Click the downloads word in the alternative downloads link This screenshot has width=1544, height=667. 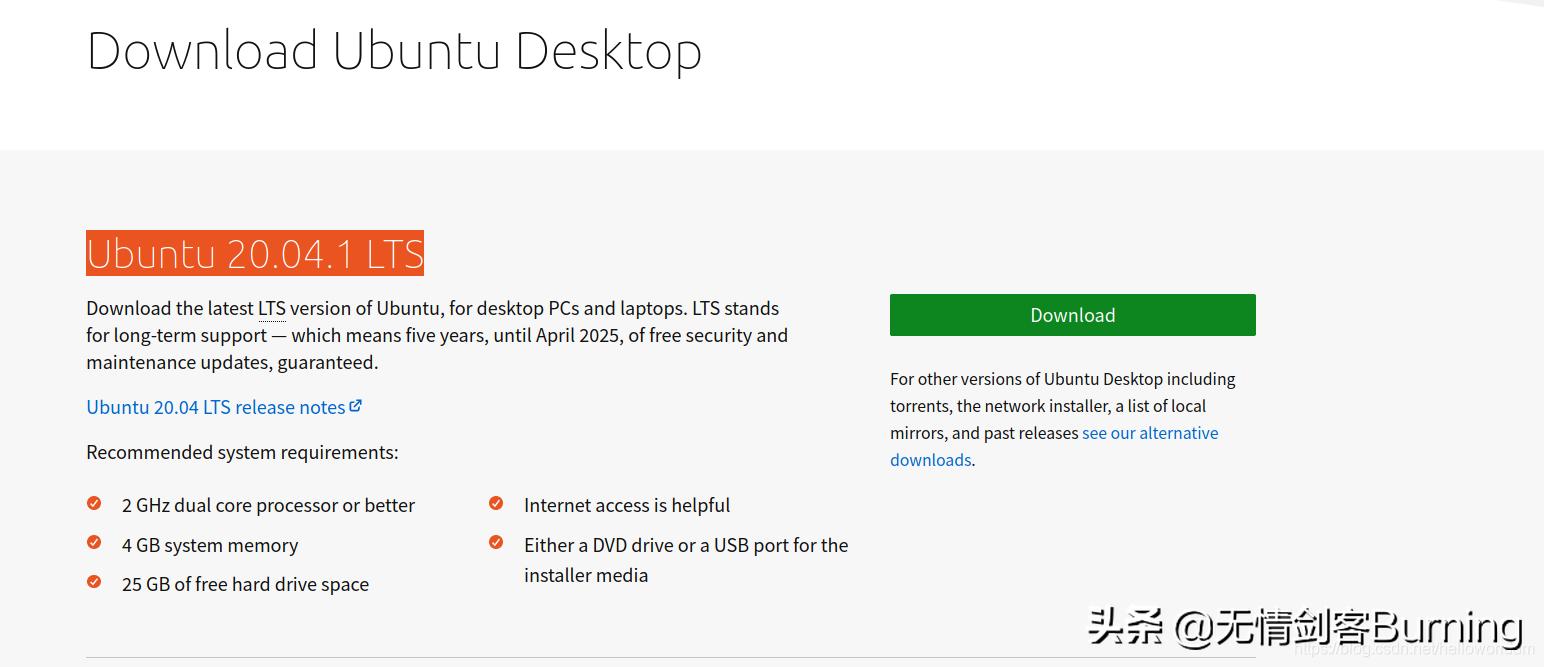929,459
